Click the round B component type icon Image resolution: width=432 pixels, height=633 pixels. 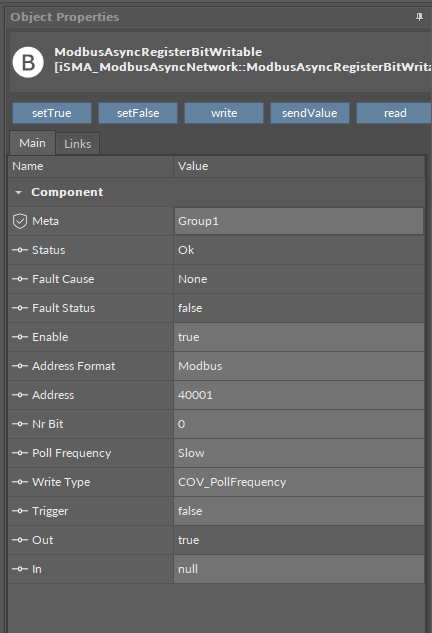(x=28, y=63)
